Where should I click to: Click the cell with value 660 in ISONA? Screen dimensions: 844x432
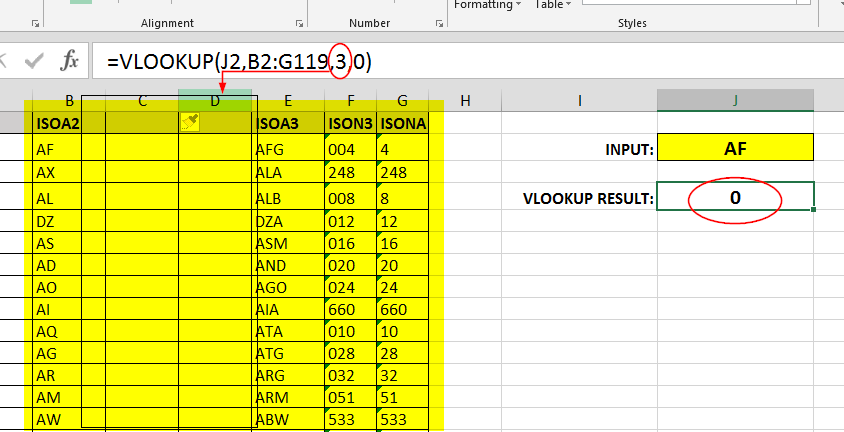point(401,310)
